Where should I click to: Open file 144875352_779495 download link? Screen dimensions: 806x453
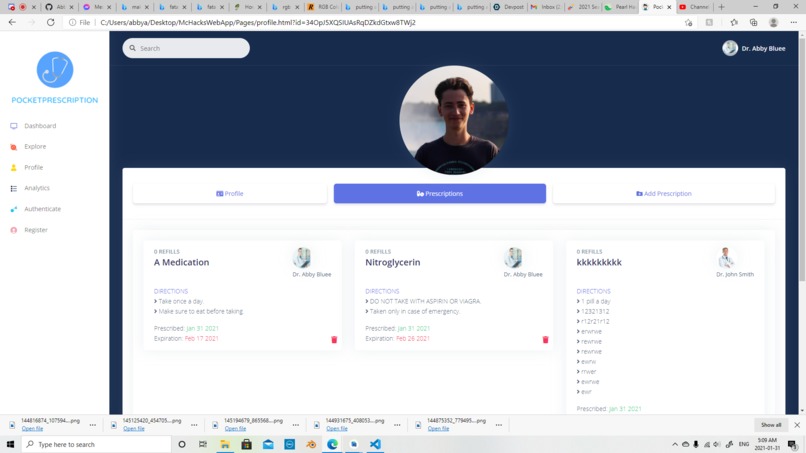pos(438,428)
